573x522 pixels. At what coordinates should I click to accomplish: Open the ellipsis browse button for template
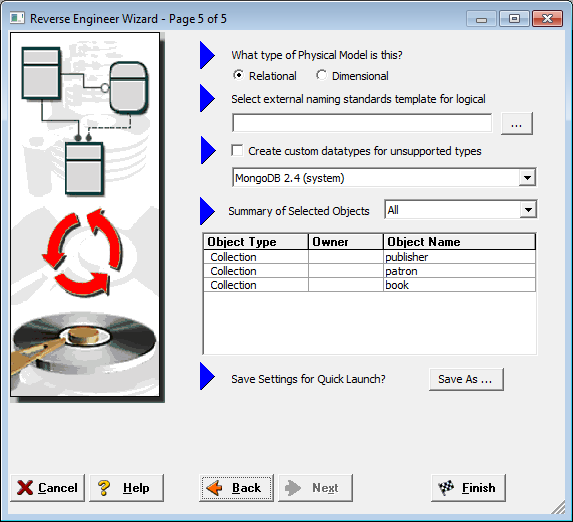click(x=516, y=124)
